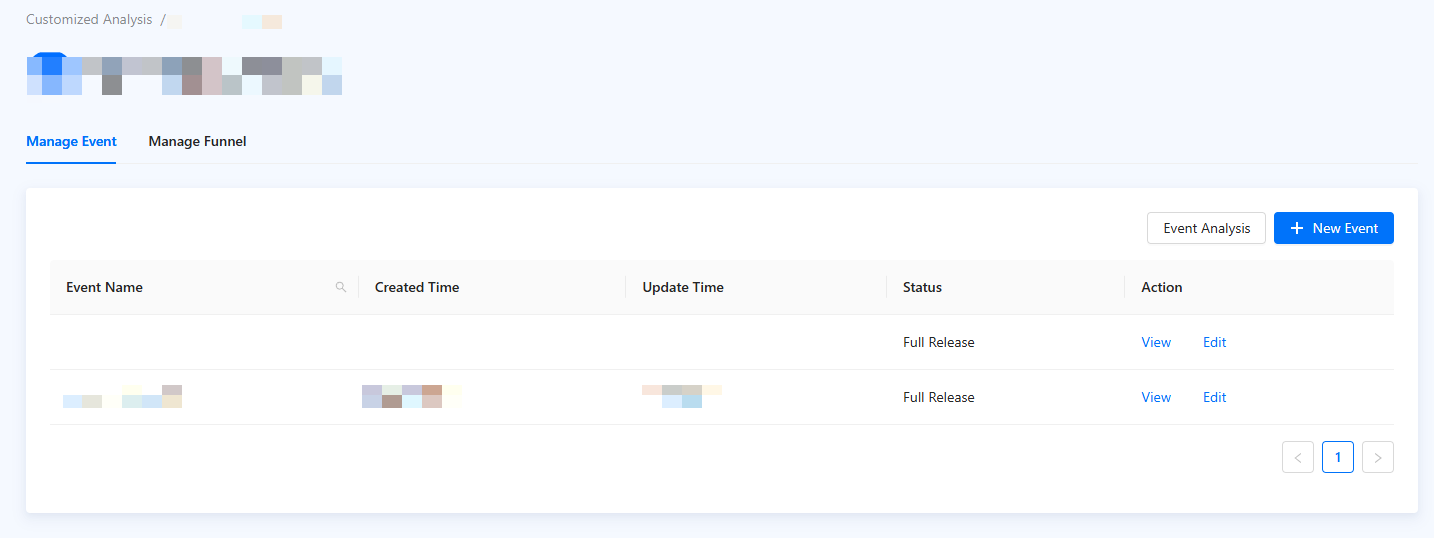This screenshot has width=1434, height=538.
Task: Open the Event Name search icon
Action: [x=341, y=287]
